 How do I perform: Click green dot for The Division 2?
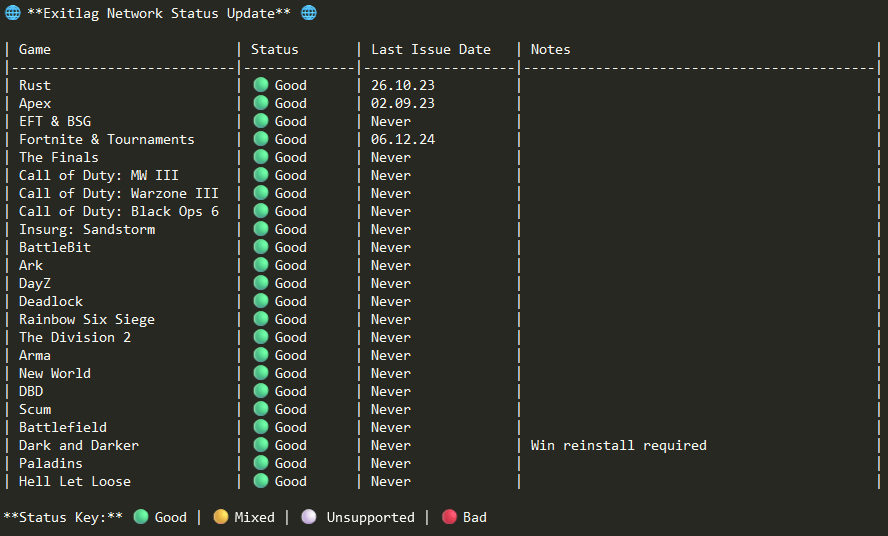pyautogui.click(x=261, y=337)
